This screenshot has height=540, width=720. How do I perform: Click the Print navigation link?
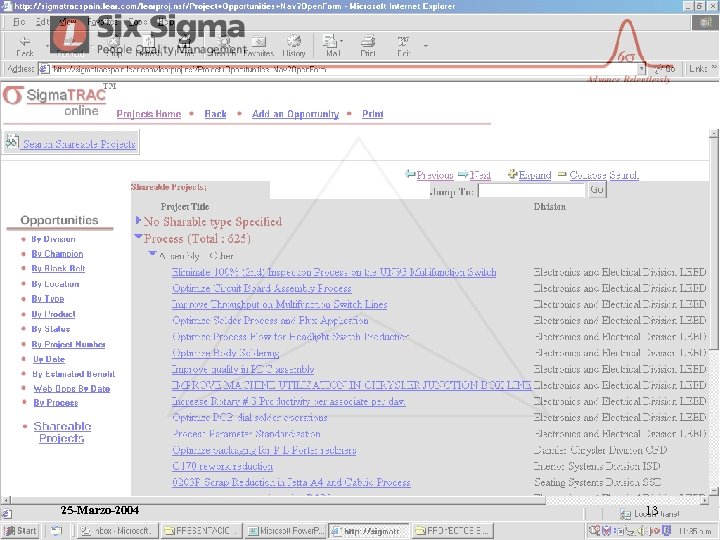[372, 114]
